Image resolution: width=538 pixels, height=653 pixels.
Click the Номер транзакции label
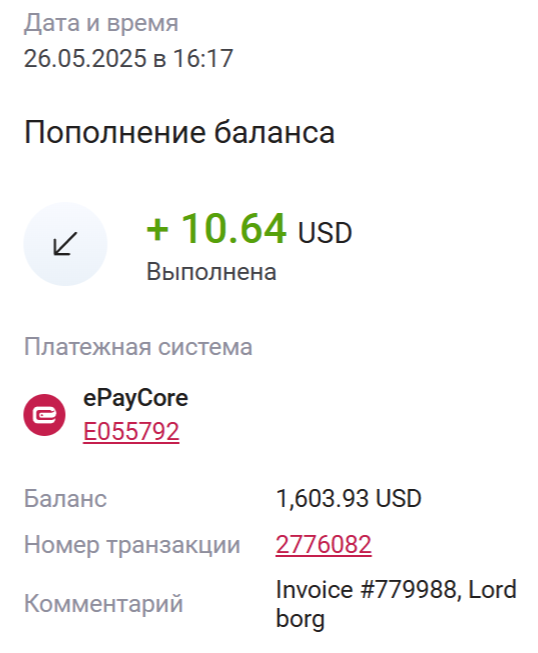(x=132, y=545)
